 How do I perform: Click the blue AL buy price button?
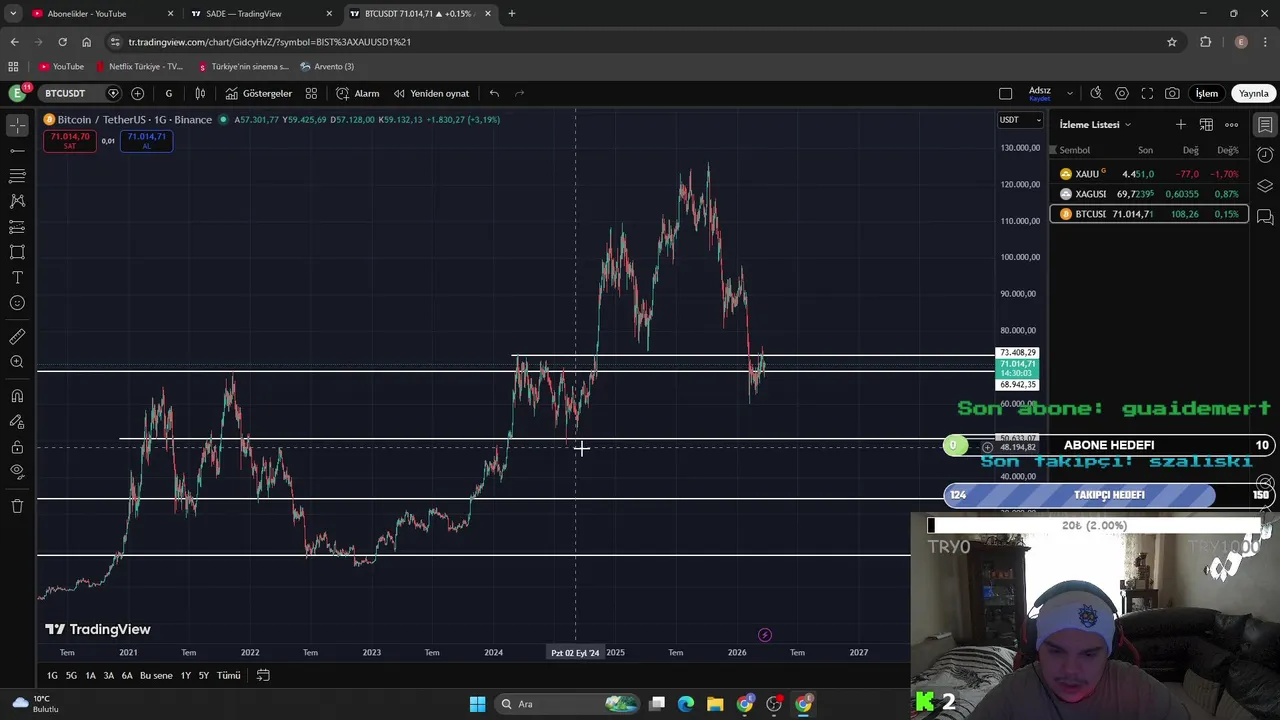[146, 141]
